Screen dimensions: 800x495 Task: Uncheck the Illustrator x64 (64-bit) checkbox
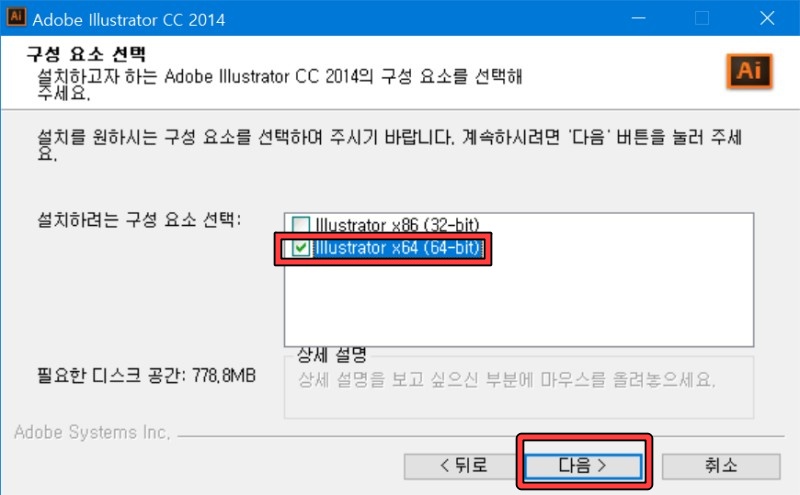pos(301,249)
